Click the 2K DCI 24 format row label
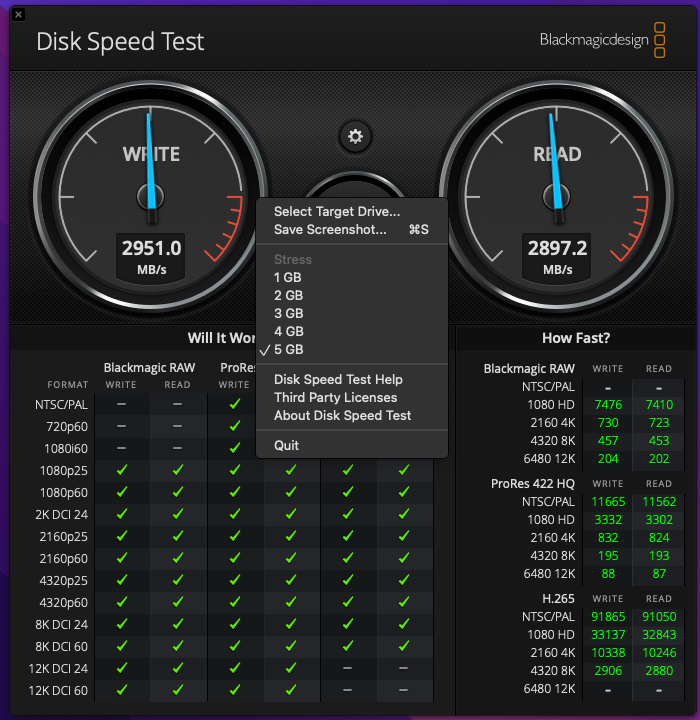 click(x=62, y=514)
